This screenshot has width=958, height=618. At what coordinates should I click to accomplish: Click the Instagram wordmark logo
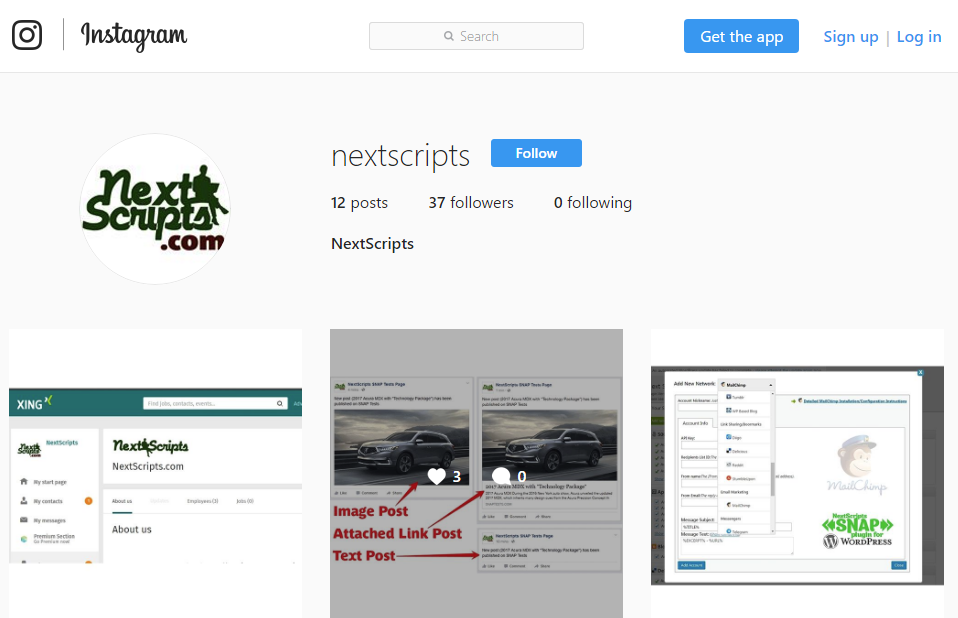click(134, 36)
